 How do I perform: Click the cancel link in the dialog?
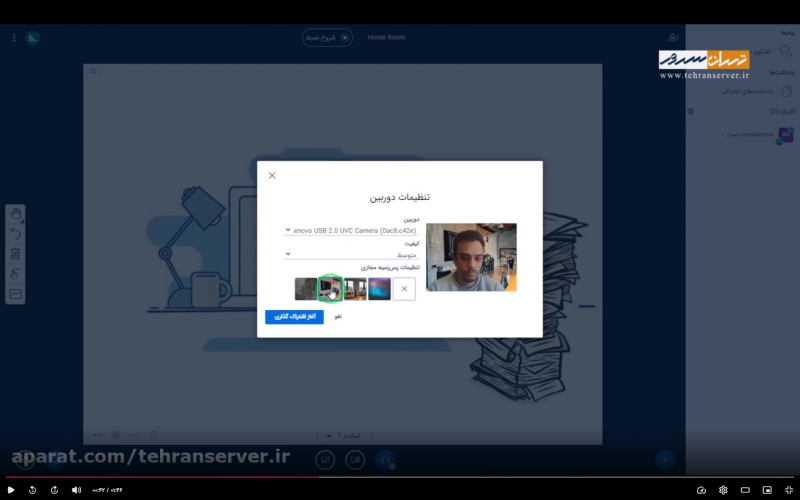(338, 317)
